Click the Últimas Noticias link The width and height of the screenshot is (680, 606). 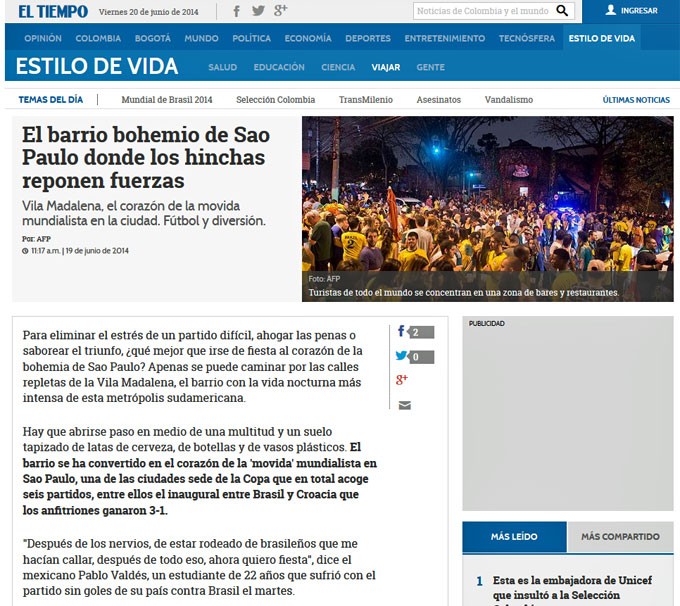pos(636,100)
